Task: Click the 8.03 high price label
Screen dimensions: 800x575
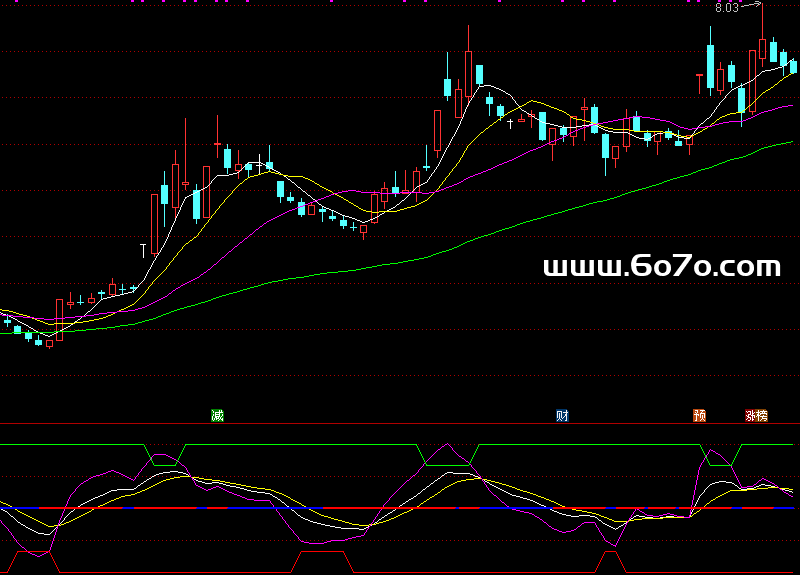Action: 727,8
